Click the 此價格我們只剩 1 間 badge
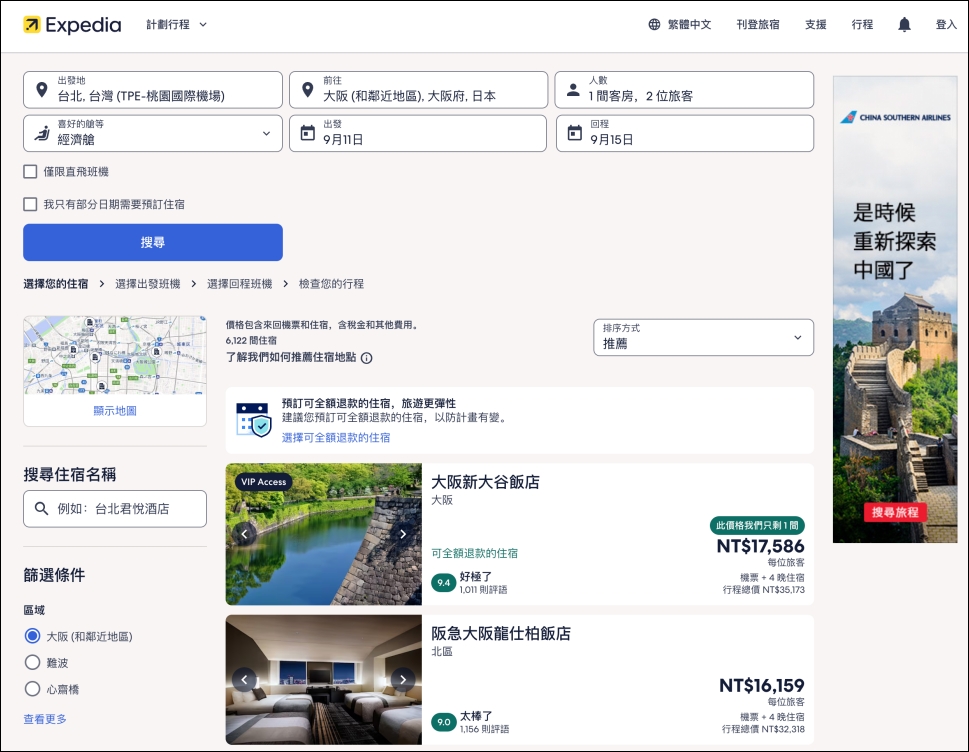 pos(757,525)
